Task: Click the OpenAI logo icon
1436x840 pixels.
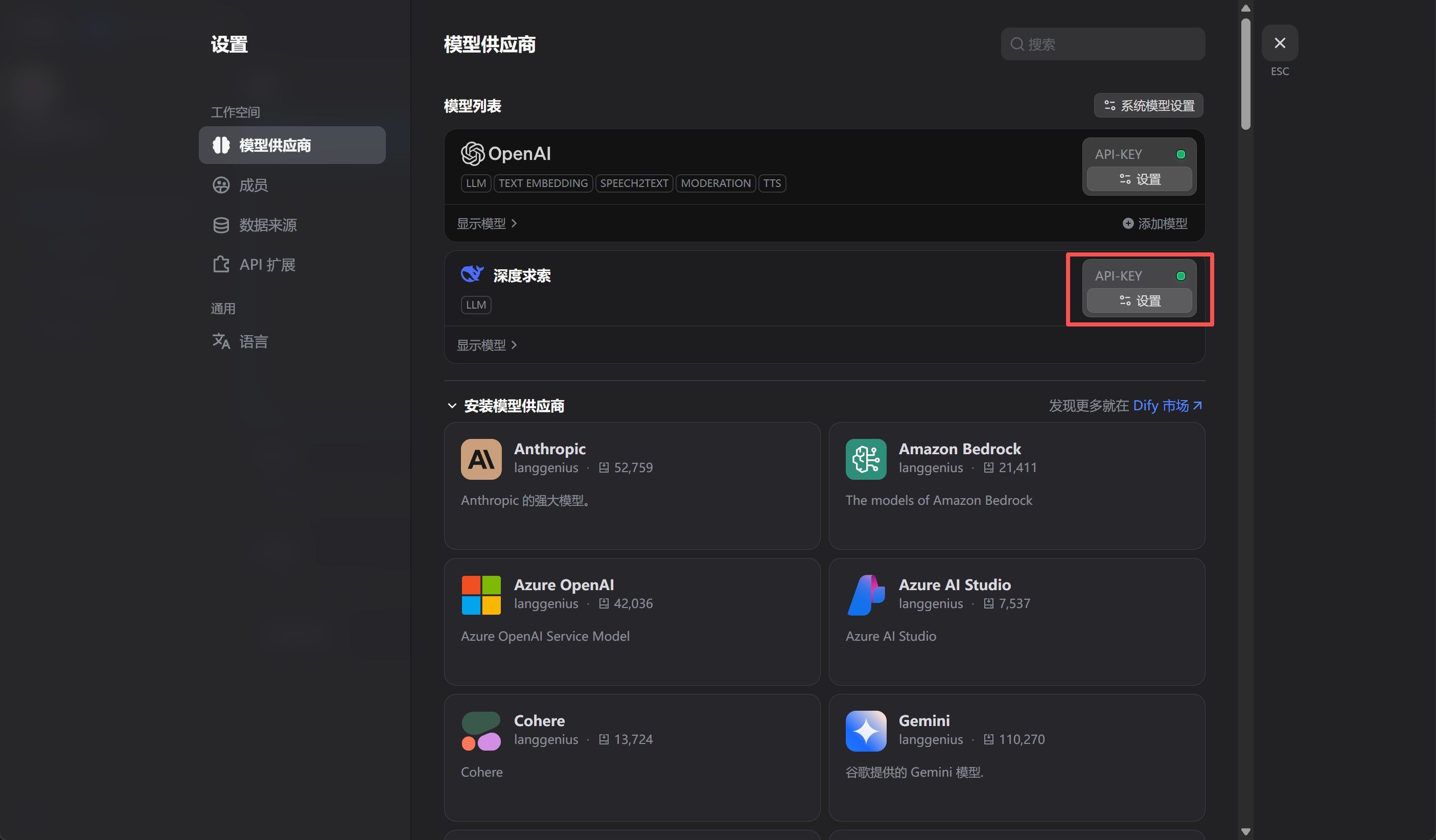Action: [472, 153]
